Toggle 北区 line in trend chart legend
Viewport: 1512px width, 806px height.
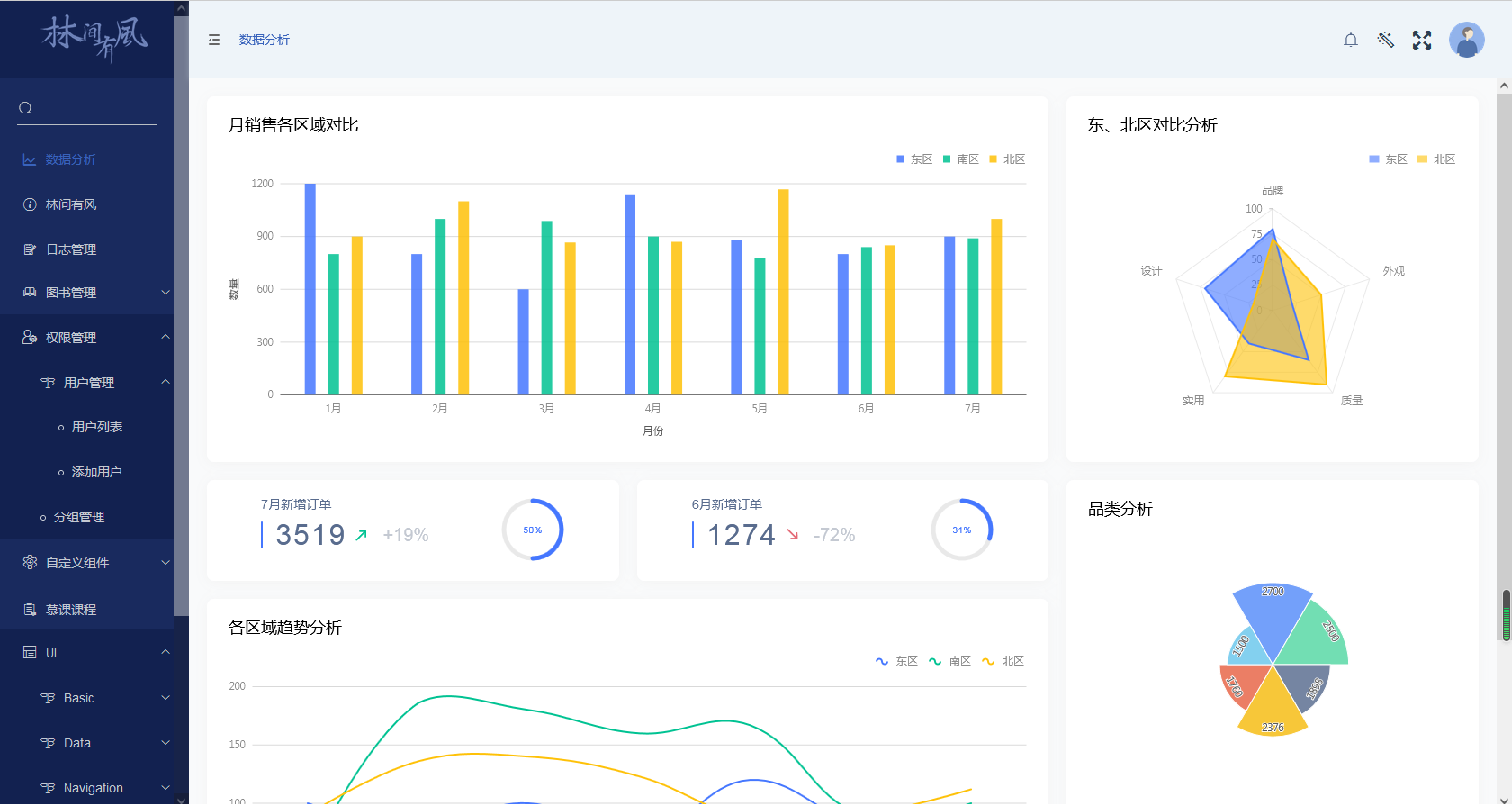point(1003,661)
